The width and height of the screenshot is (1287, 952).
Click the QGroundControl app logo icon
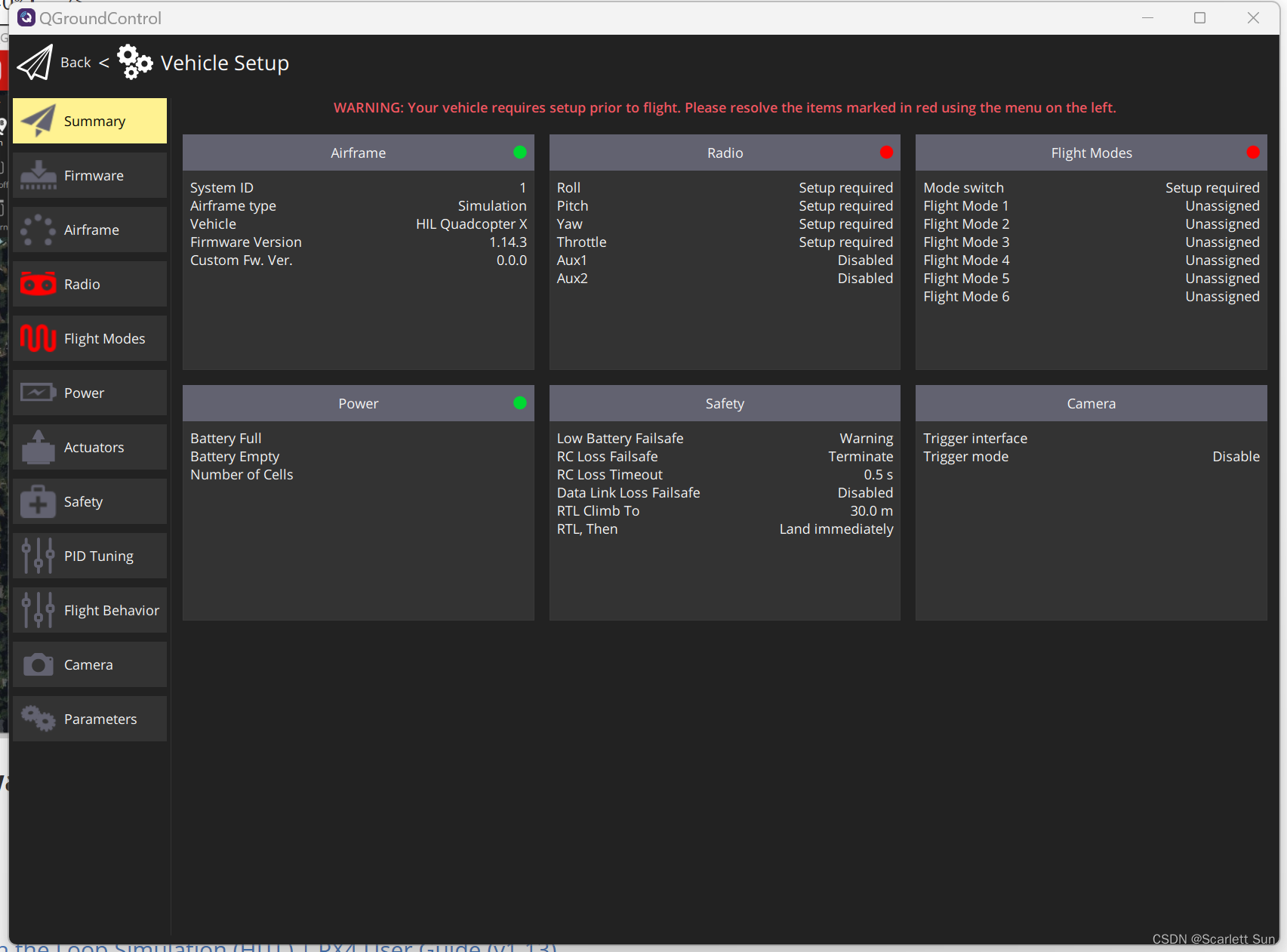click(26, 17)
